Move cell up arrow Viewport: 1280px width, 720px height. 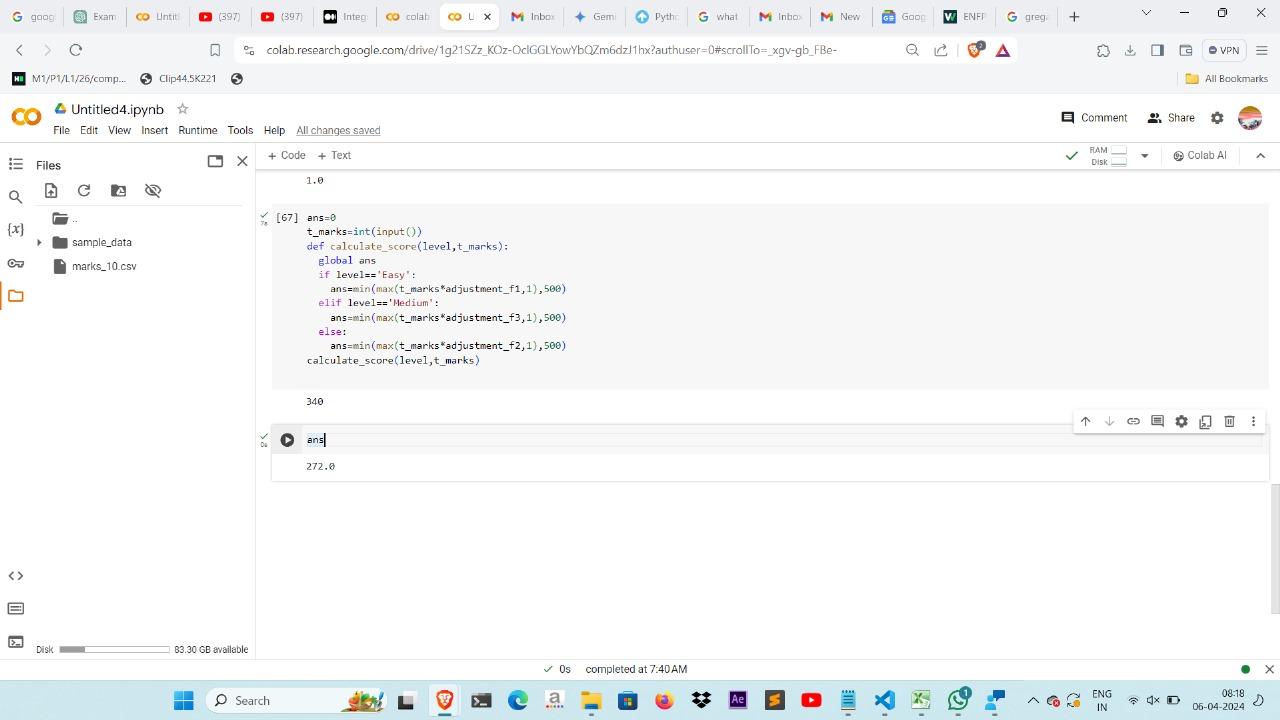1085,421
